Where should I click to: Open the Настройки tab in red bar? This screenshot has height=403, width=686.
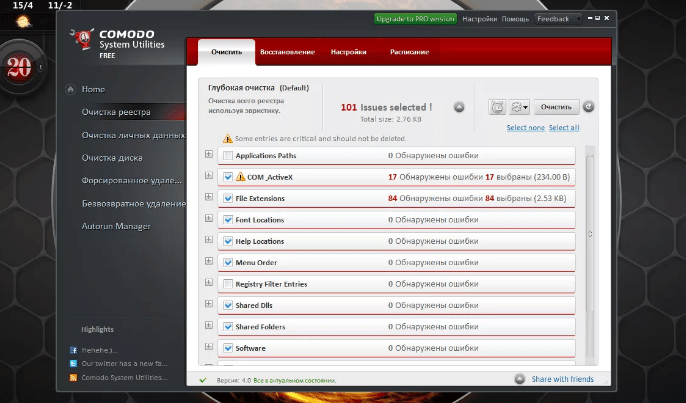click(348, 52)
